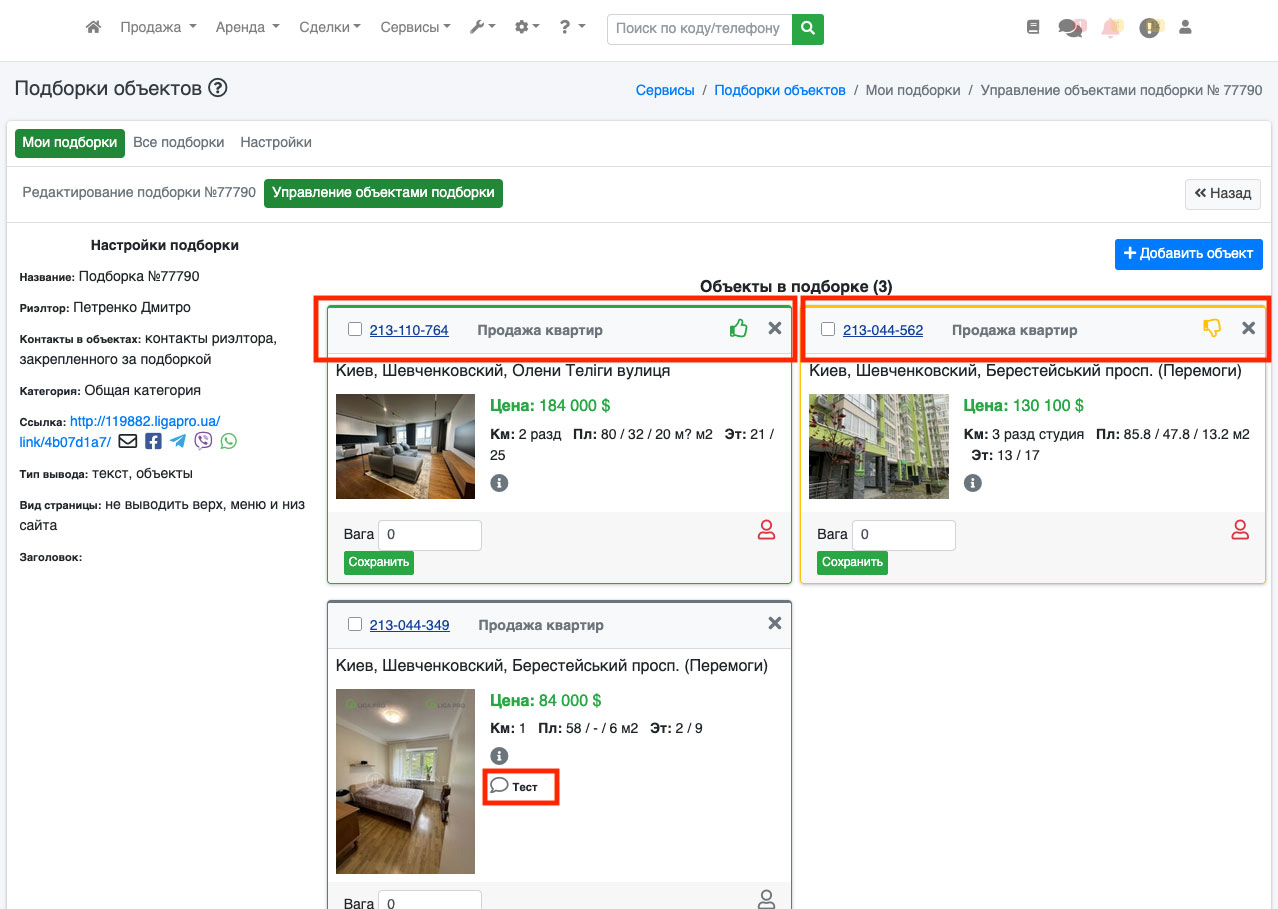Viewport: 1278px width, 909px height.
Task: Click yellow thumbs-down on object 213-044-562
Action: [x=1212, y=328]
